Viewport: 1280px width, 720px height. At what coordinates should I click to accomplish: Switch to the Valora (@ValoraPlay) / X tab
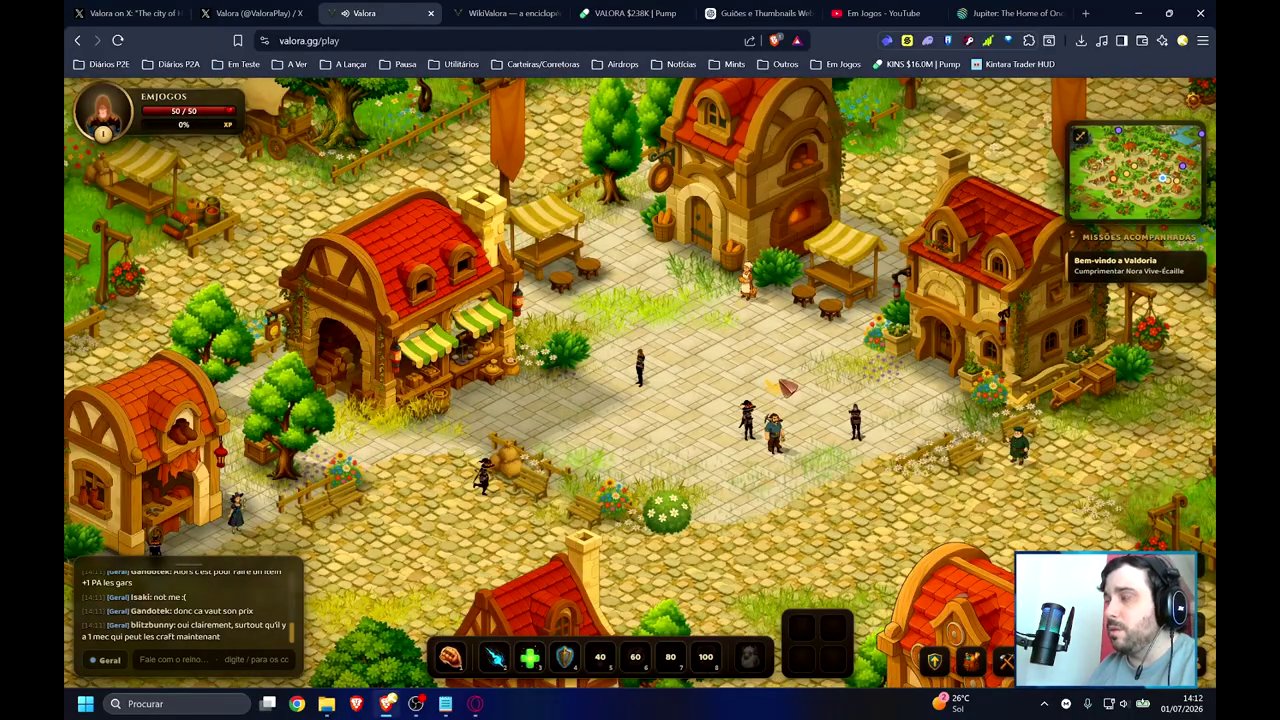click(254, 13)
